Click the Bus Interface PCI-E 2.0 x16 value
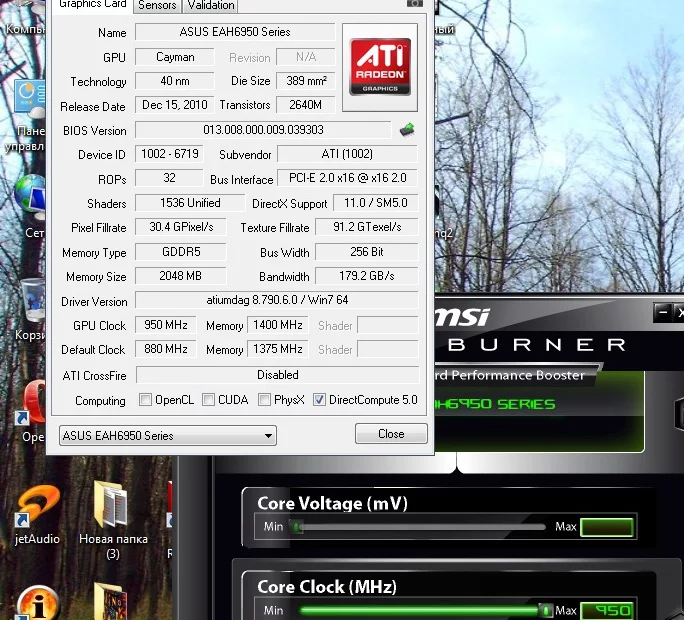The width and height of the screenshot is (684, 620). [347, 178]
